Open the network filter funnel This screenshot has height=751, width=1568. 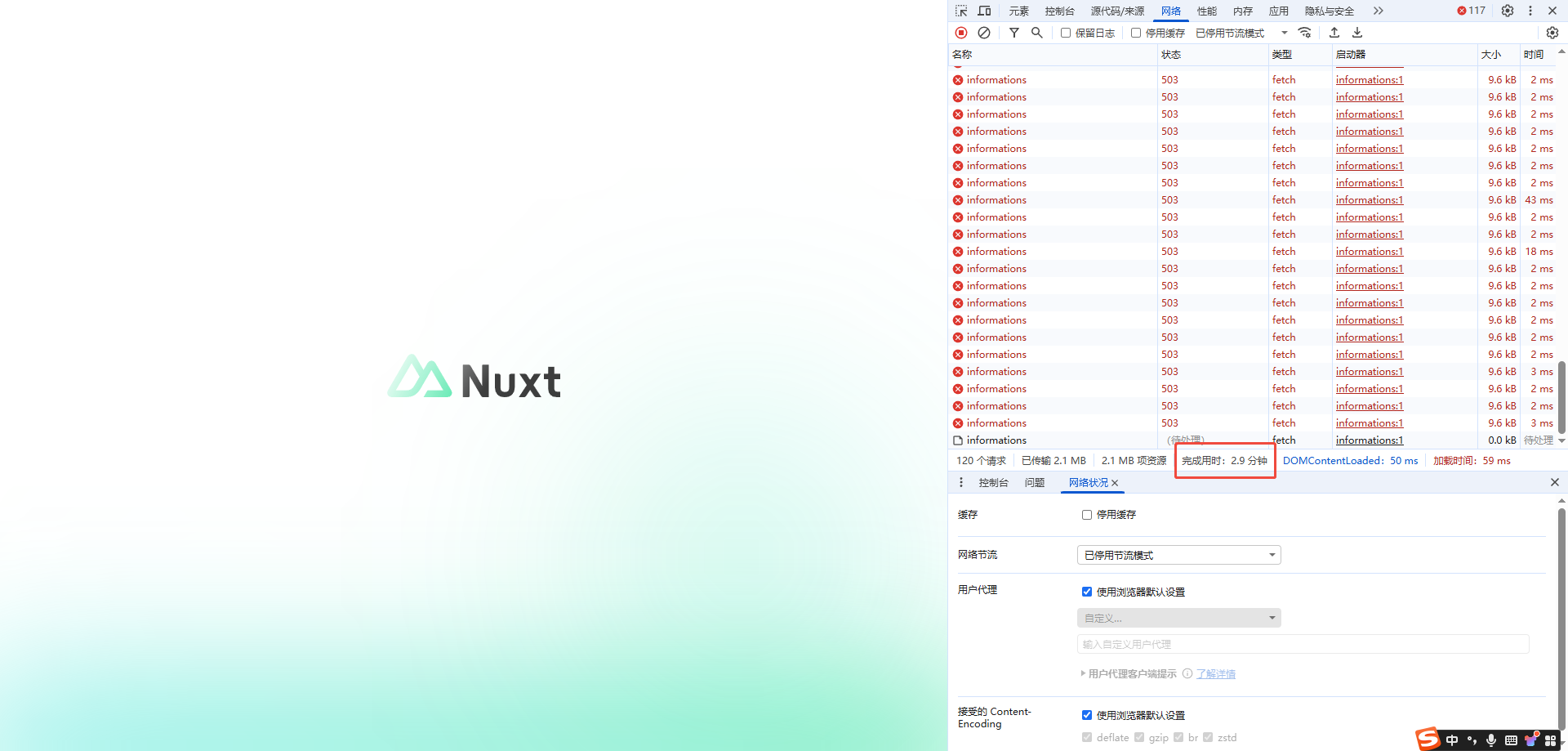click(x=1013, y=33)
